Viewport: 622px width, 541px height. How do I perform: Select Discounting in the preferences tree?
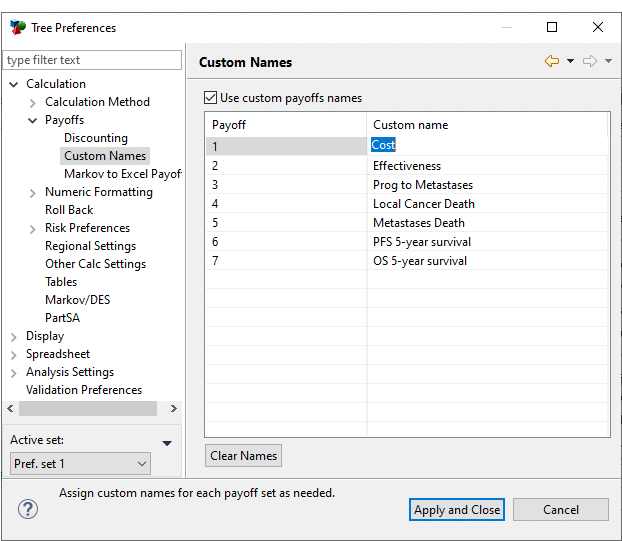[96, 138]
